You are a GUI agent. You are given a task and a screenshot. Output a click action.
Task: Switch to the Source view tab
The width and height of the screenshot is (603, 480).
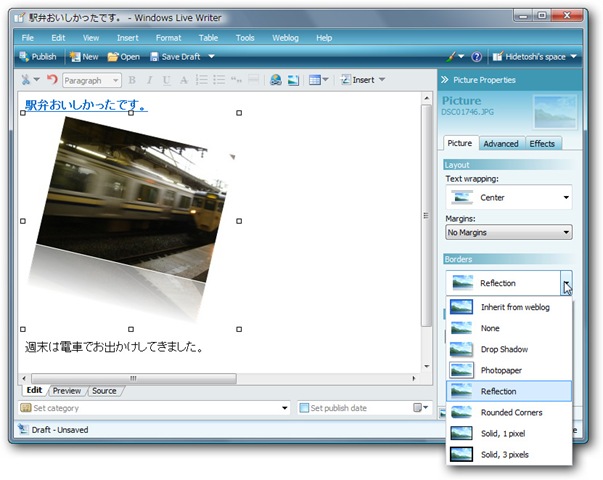[104, 391]
